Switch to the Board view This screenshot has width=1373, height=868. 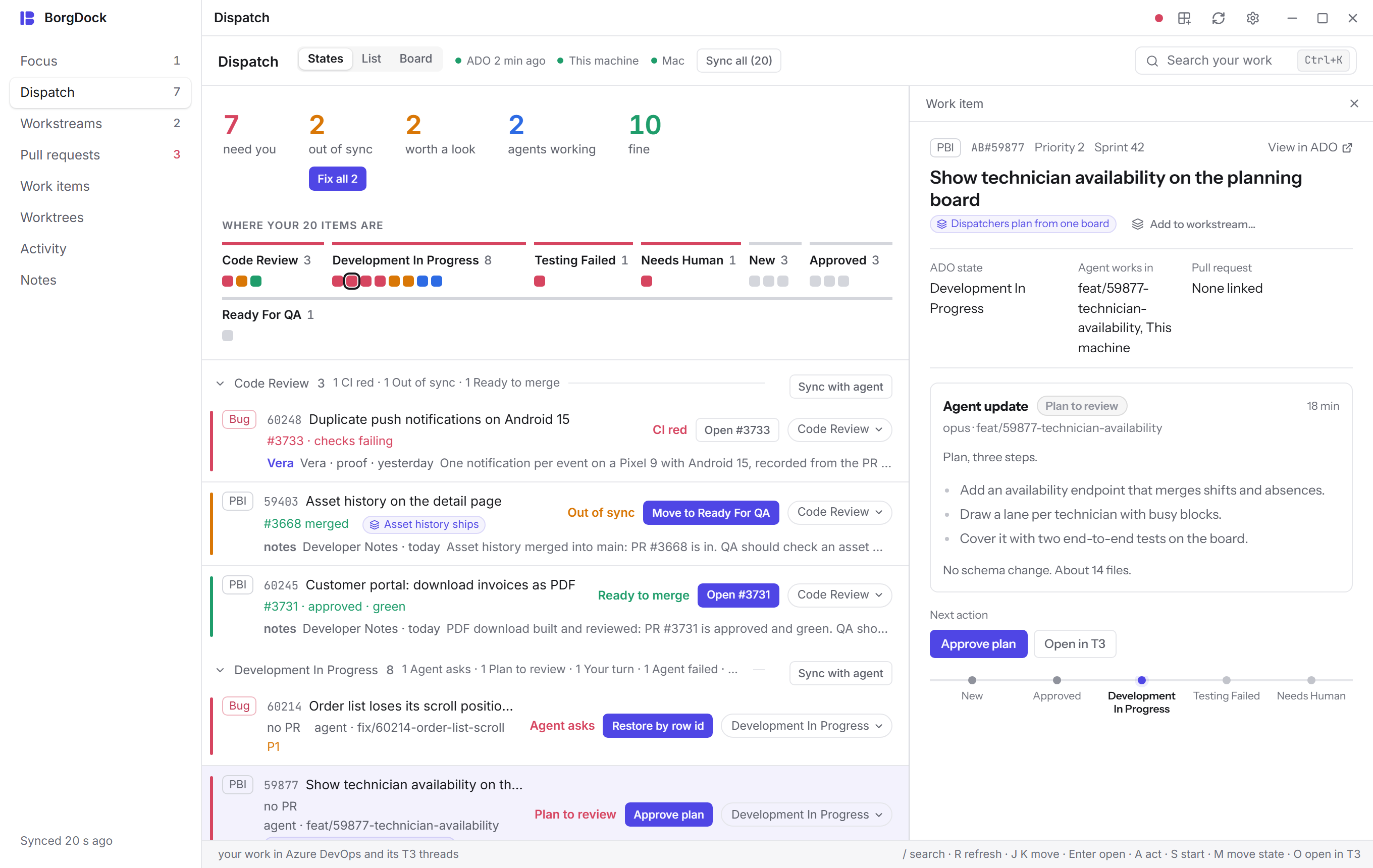coord(415,59)
